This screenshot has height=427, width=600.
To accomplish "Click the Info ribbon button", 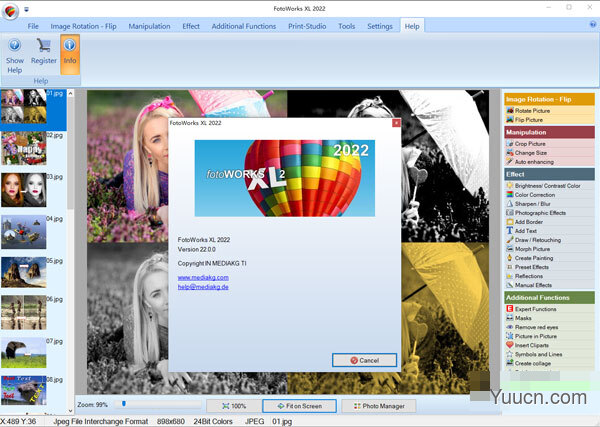I will pos(70,54).
